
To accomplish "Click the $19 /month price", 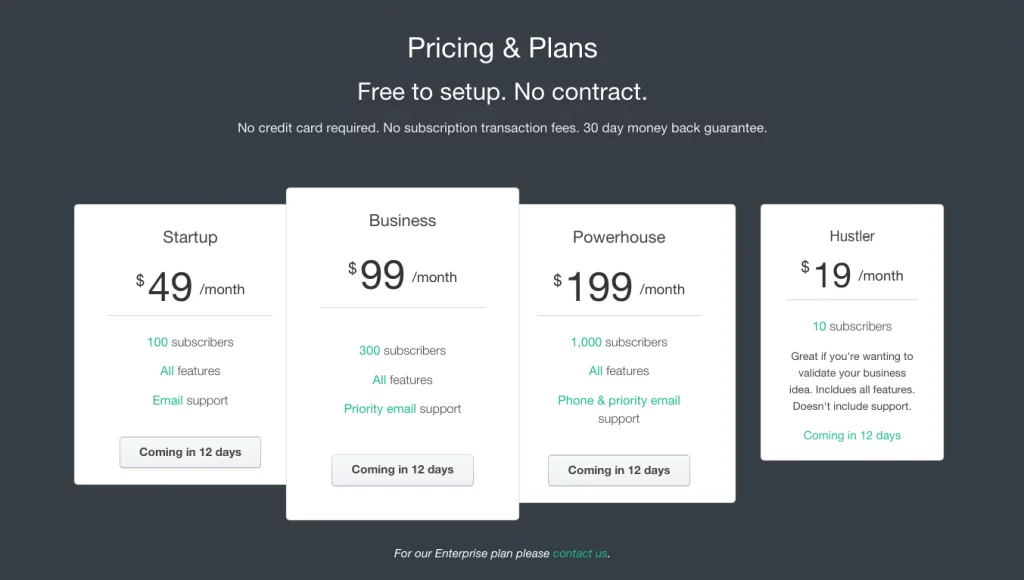I will (852, 274).
